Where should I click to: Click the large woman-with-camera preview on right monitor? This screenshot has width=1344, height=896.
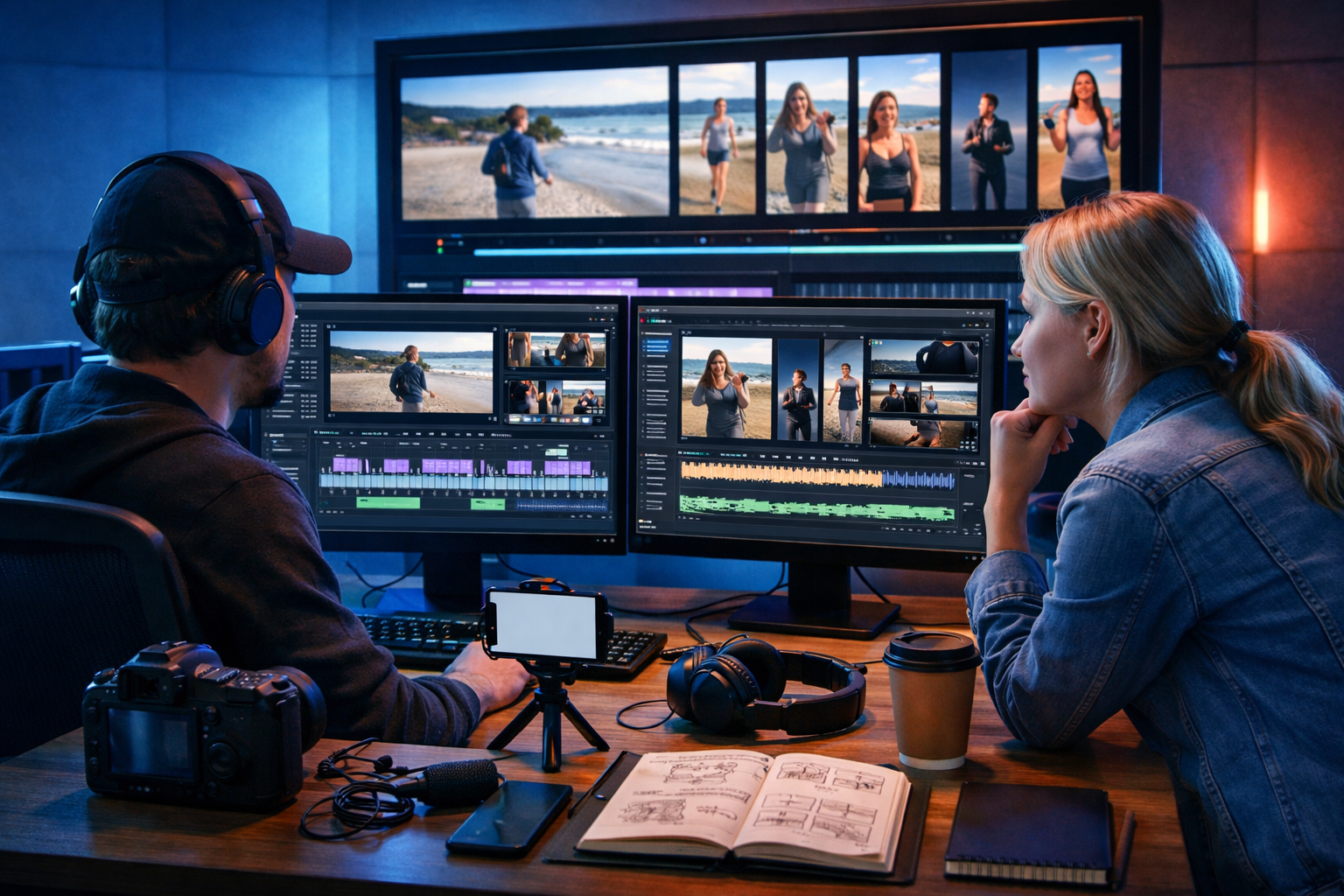pyautogui.click(x=726, y=388)
